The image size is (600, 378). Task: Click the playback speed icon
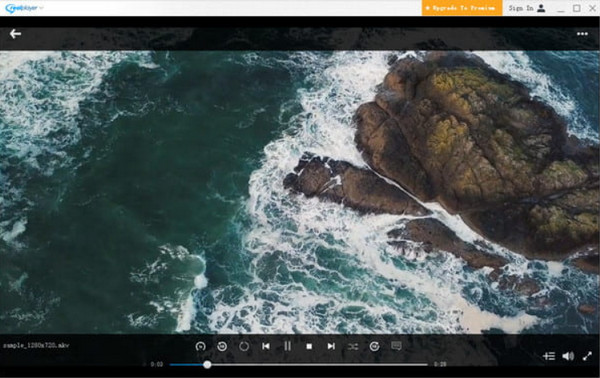pyautogui.click(x=200, y=346)
